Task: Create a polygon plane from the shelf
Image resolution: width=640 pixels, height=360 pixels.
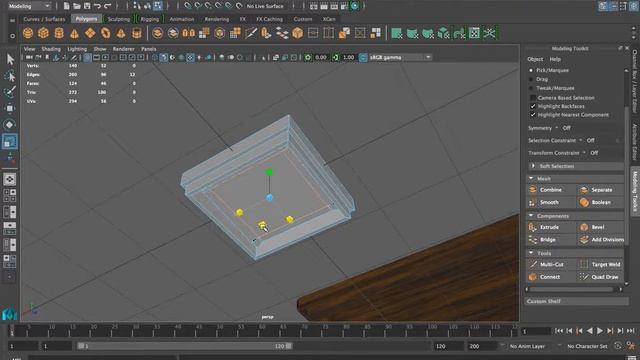Action: (x=90, y=33)
